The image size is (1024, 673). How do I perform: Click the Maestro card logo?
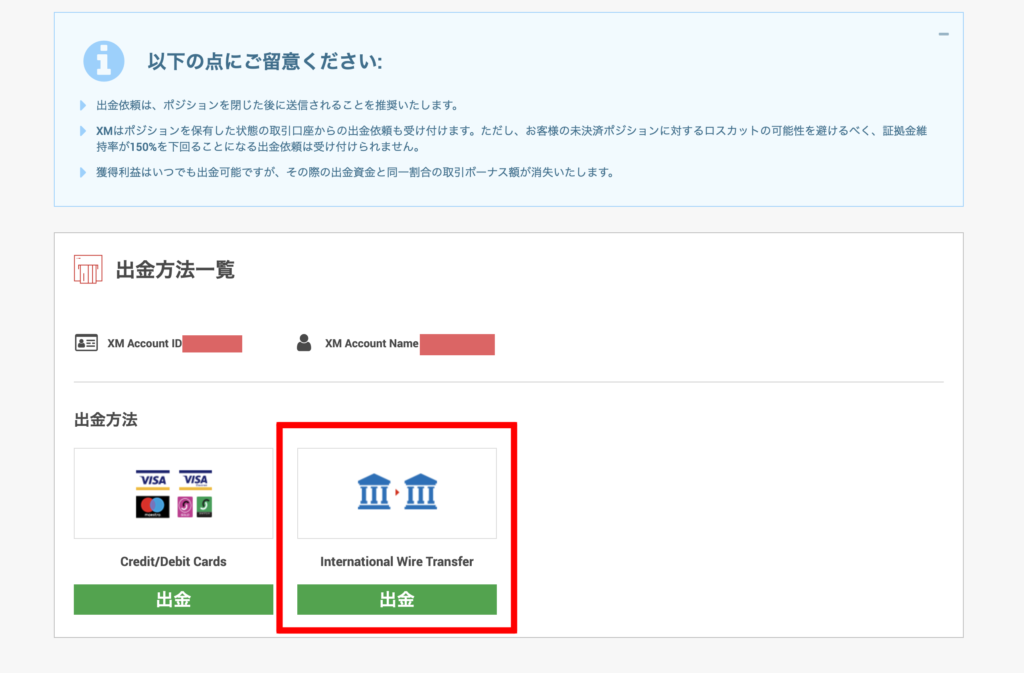153,507
